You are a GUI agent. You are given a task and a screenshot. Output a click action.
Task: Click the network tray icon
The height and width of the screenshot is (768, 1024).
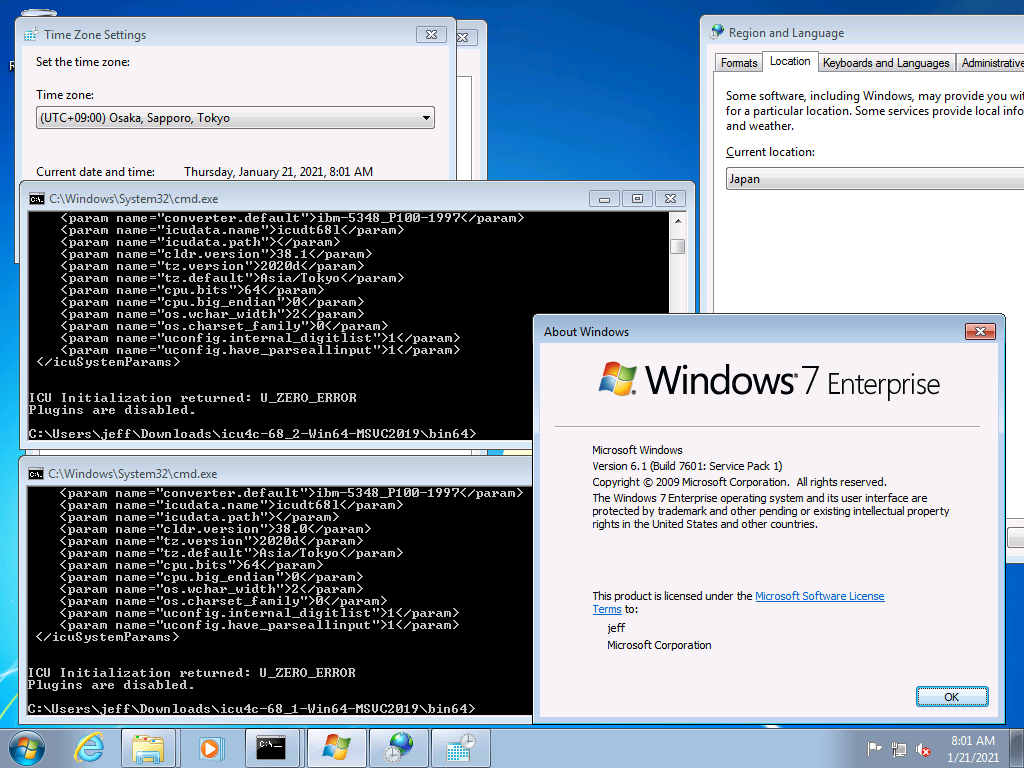900,749
